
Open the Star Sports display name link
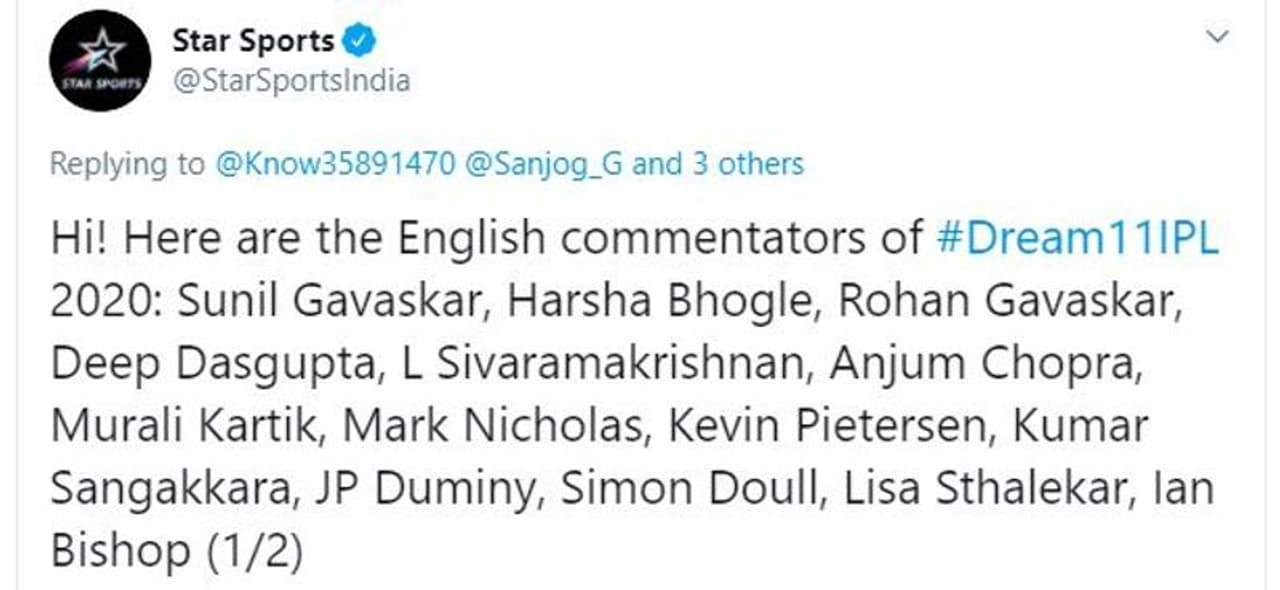[x=253, y=41]
